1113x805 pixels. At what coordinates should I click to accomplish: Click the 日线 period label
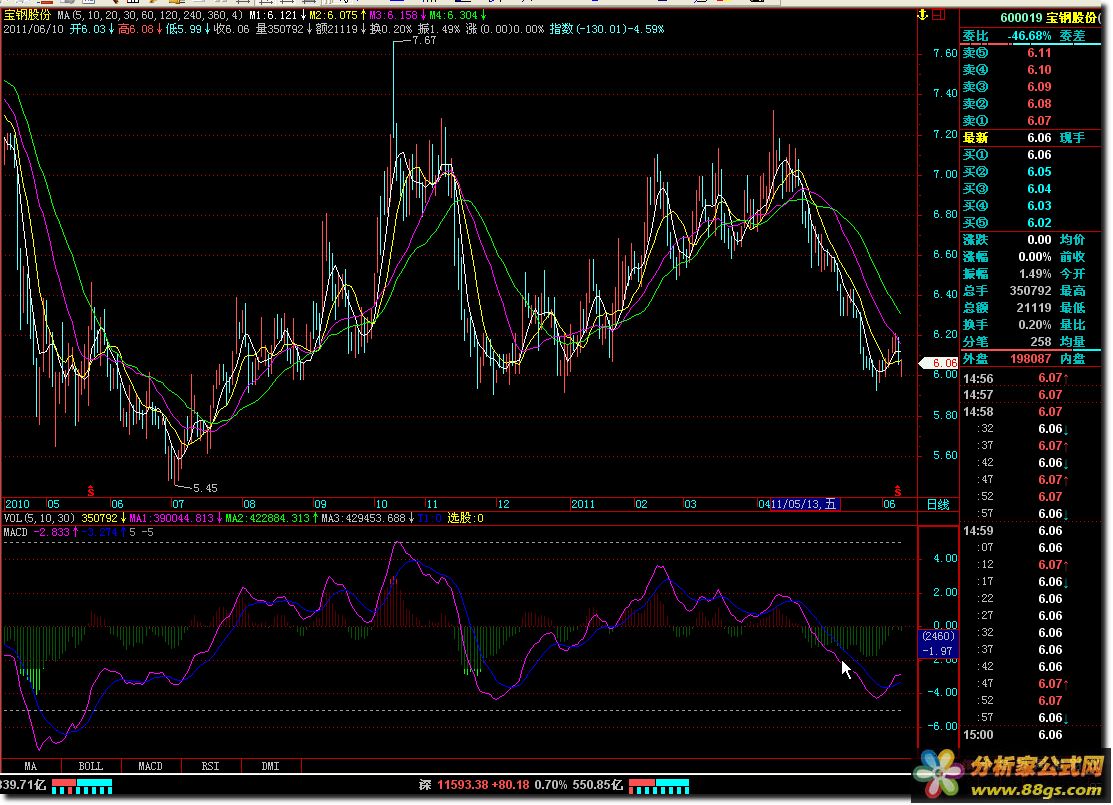coord(938,504)
